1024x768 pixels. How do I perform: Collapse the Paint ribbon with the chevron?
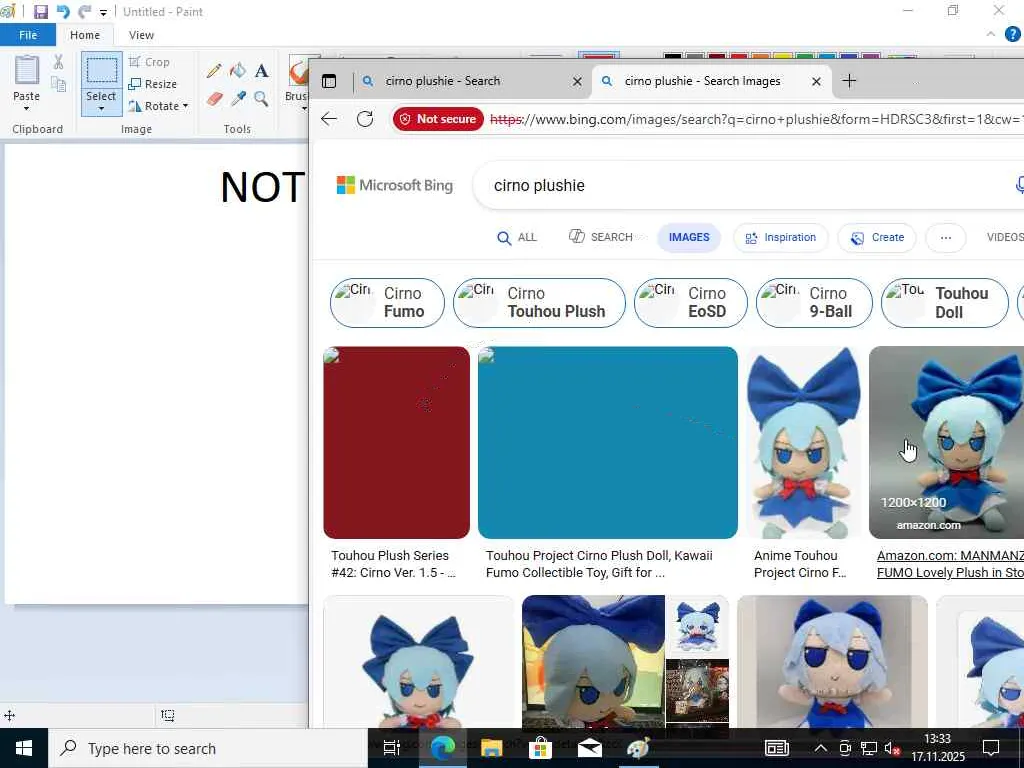[991, 34]
